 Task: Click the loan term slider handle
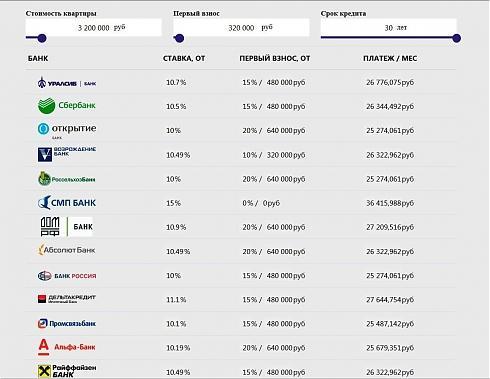(x=457, y=38)
